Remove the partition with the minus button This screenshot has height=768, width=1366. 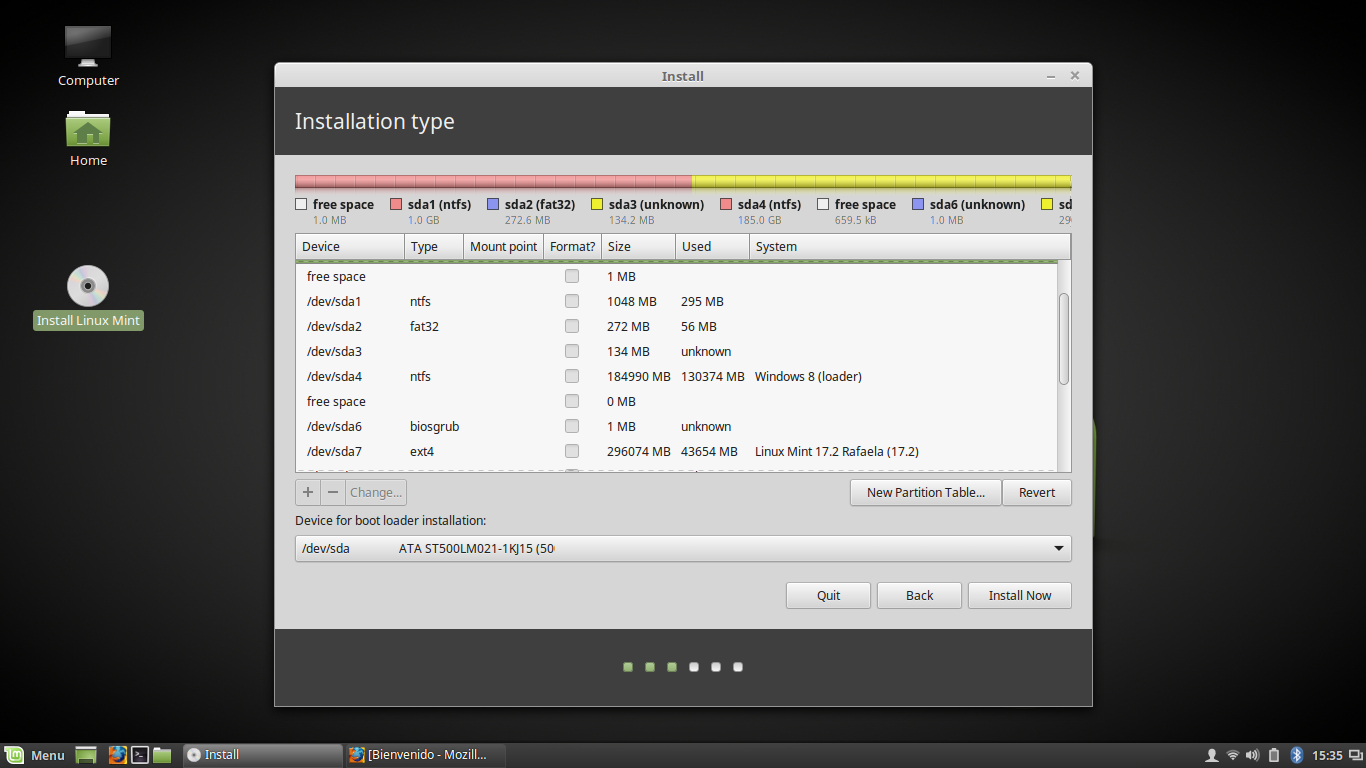[x=333, y=492]
